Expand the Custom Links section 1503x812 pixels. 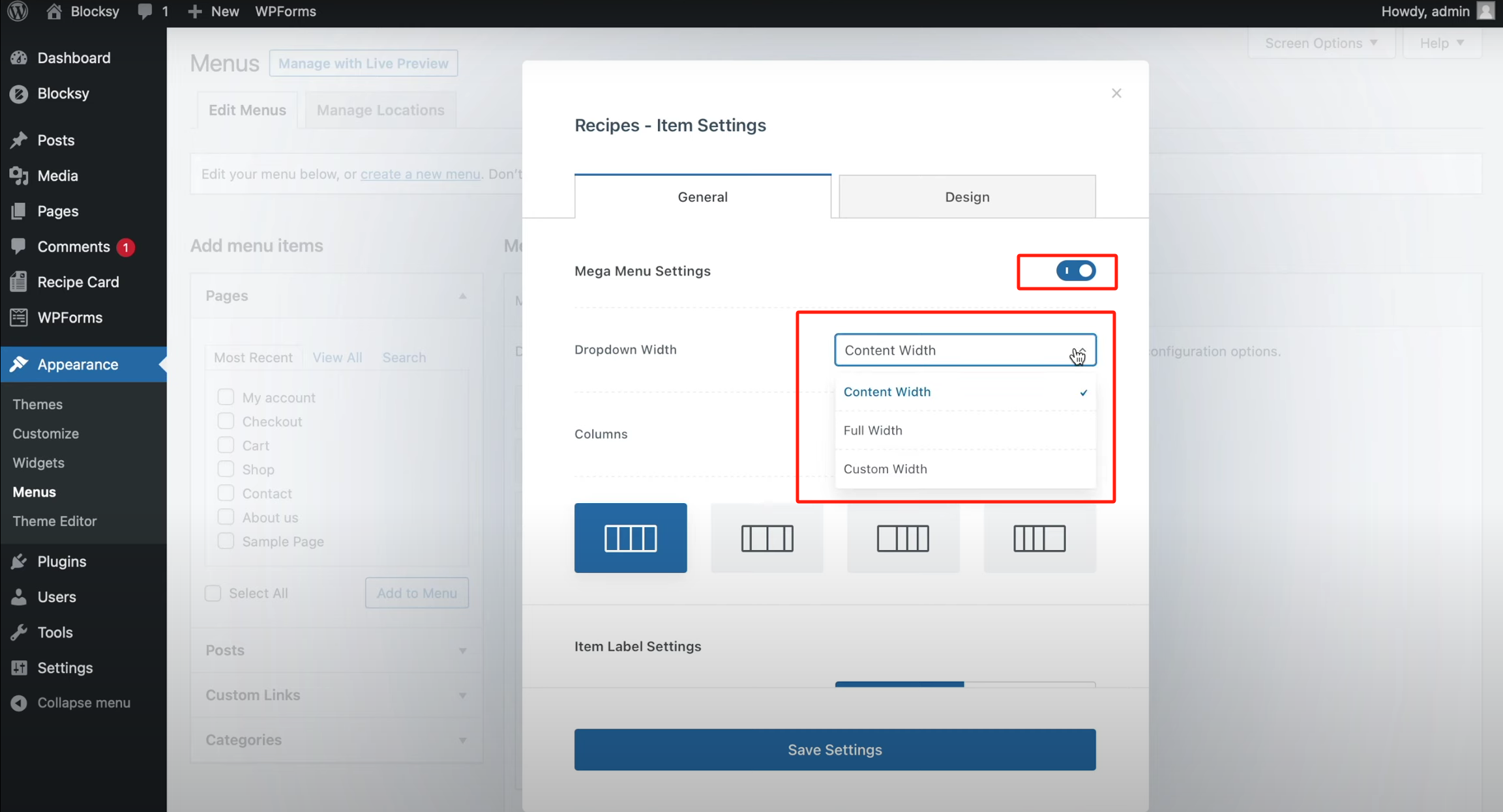(x=463, y=695)
